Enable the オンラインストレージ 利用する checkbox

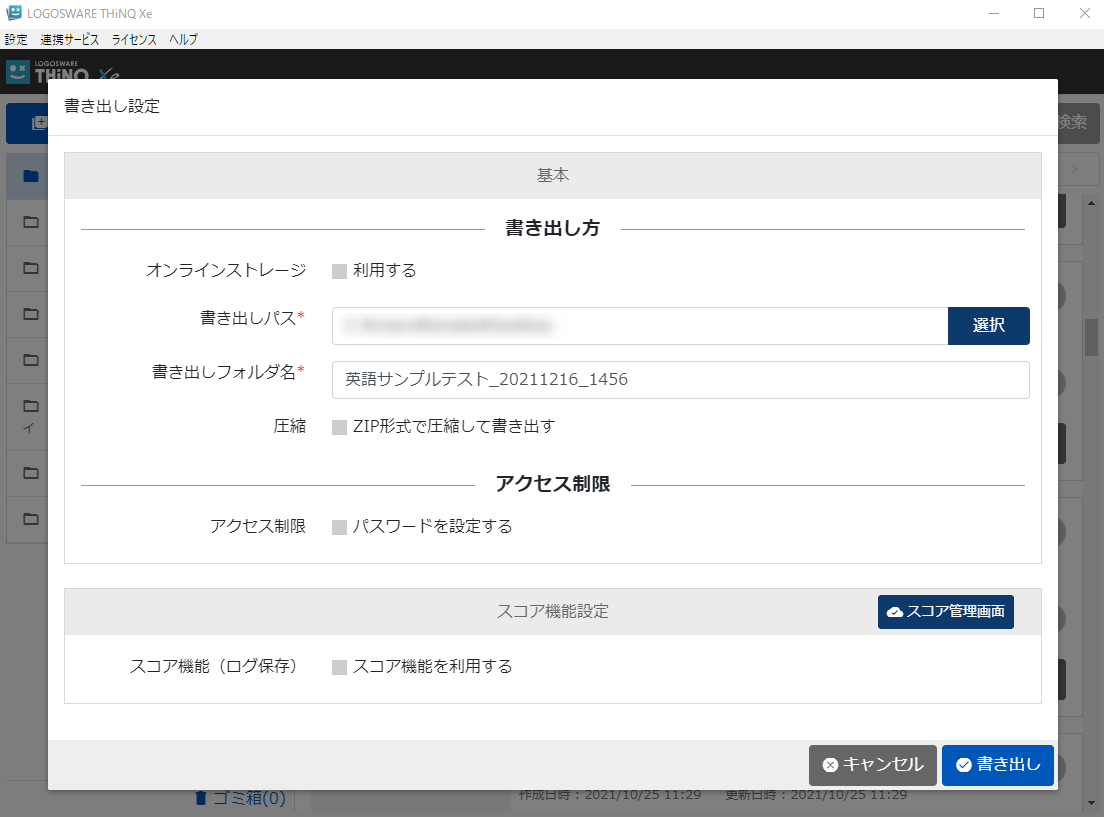tap(339, 271)
